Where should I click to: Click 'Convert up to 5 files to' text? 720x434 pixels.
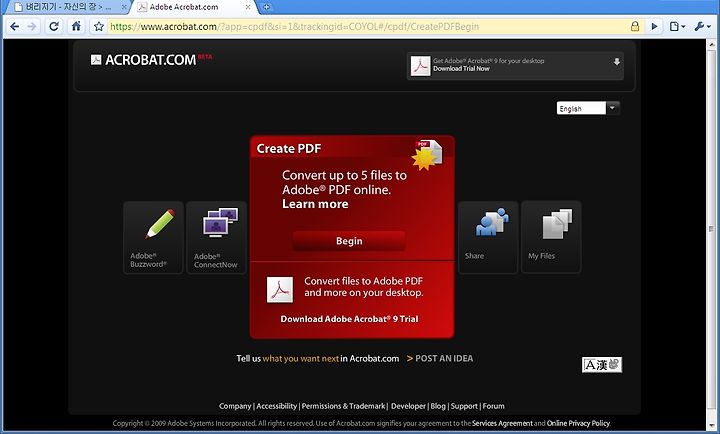click(x=344, y=175)
